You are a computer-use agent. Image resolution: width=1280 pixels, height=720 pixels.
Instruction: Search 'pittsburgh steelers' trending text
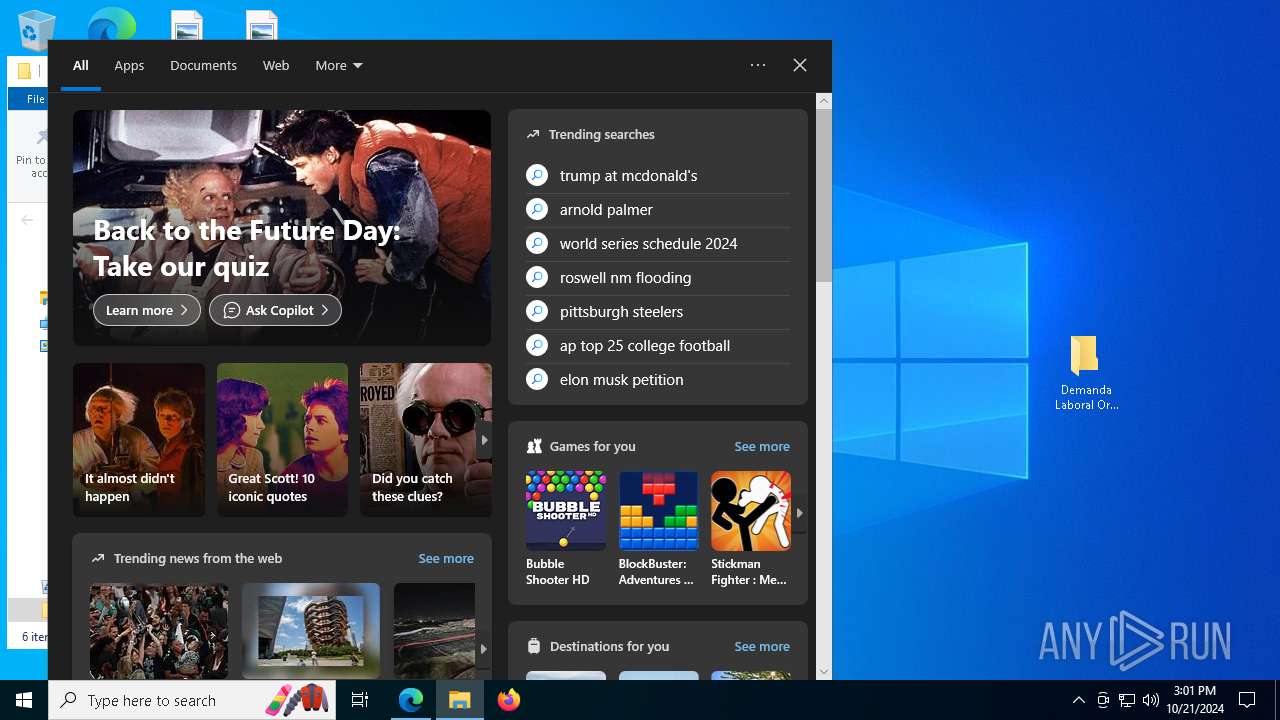click(x=622, y=311)
